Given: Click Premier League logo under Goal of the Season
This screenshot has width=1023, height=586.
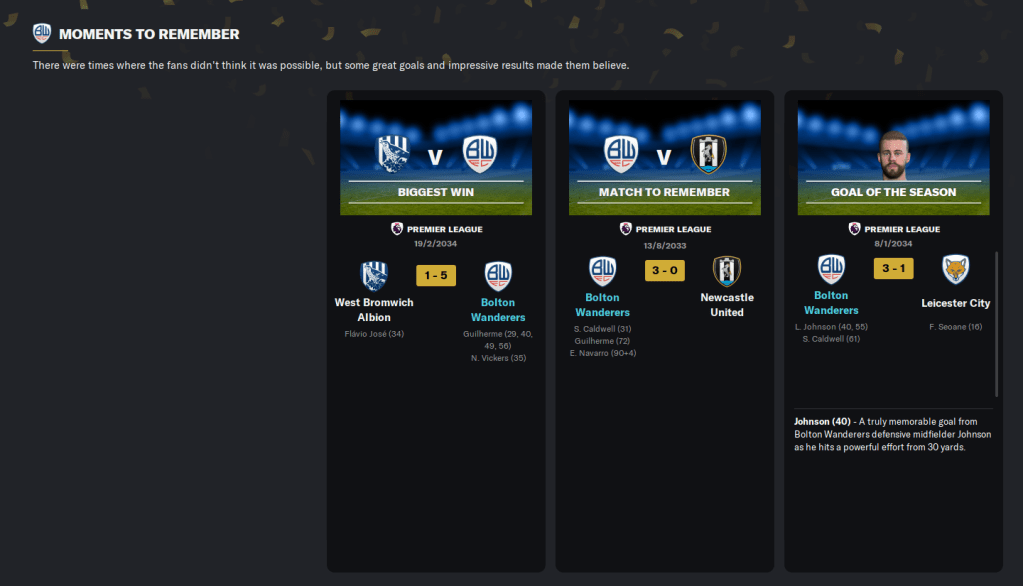Looking at the screenshot, I should [854, 228].
